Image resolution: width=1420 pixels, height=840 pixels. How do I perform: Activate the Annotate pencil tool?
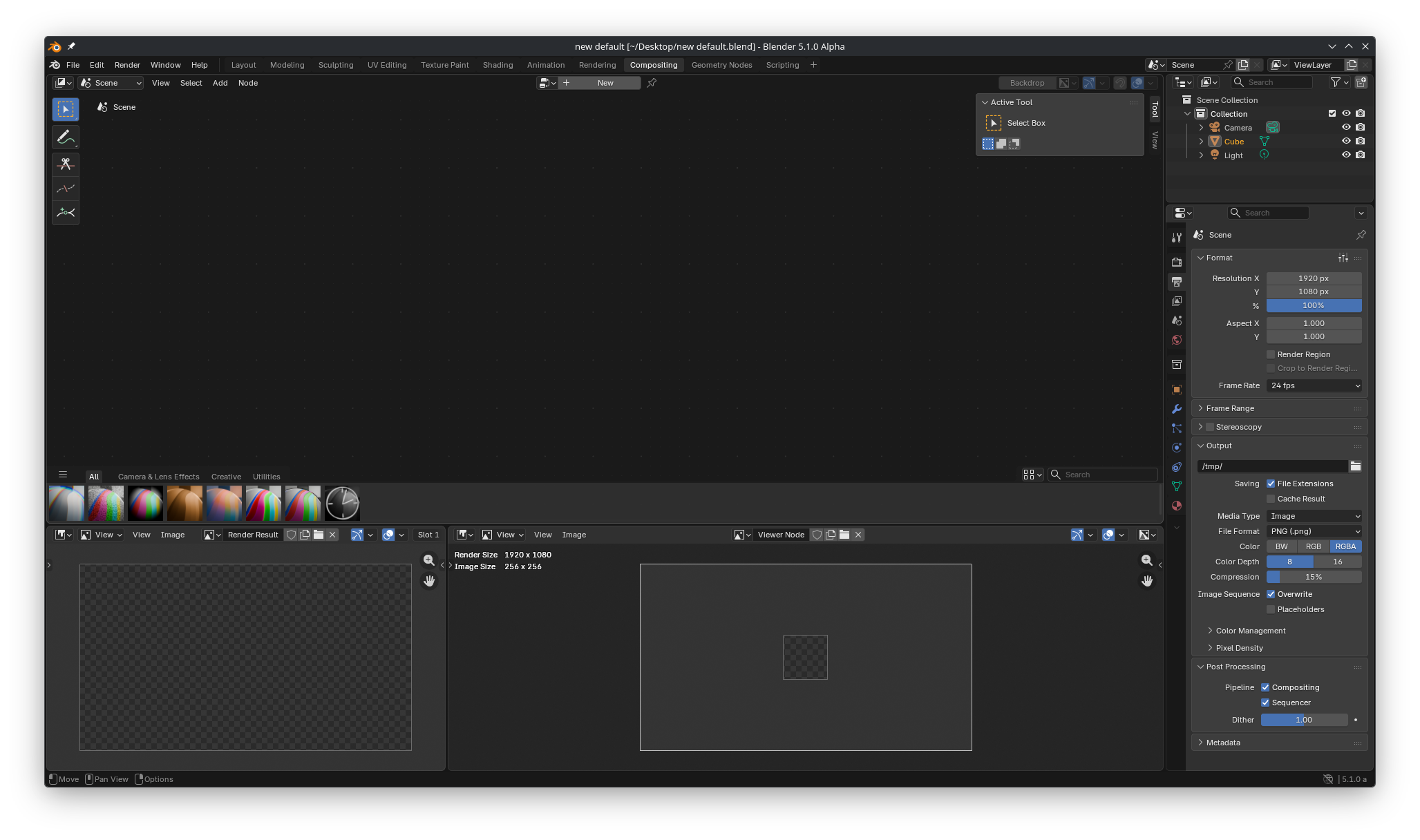click(66, 137)
